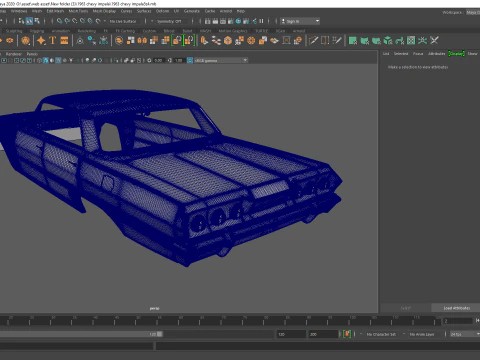Click the Load Attributes button
This screenshot has width=480, height=360.
456,308
